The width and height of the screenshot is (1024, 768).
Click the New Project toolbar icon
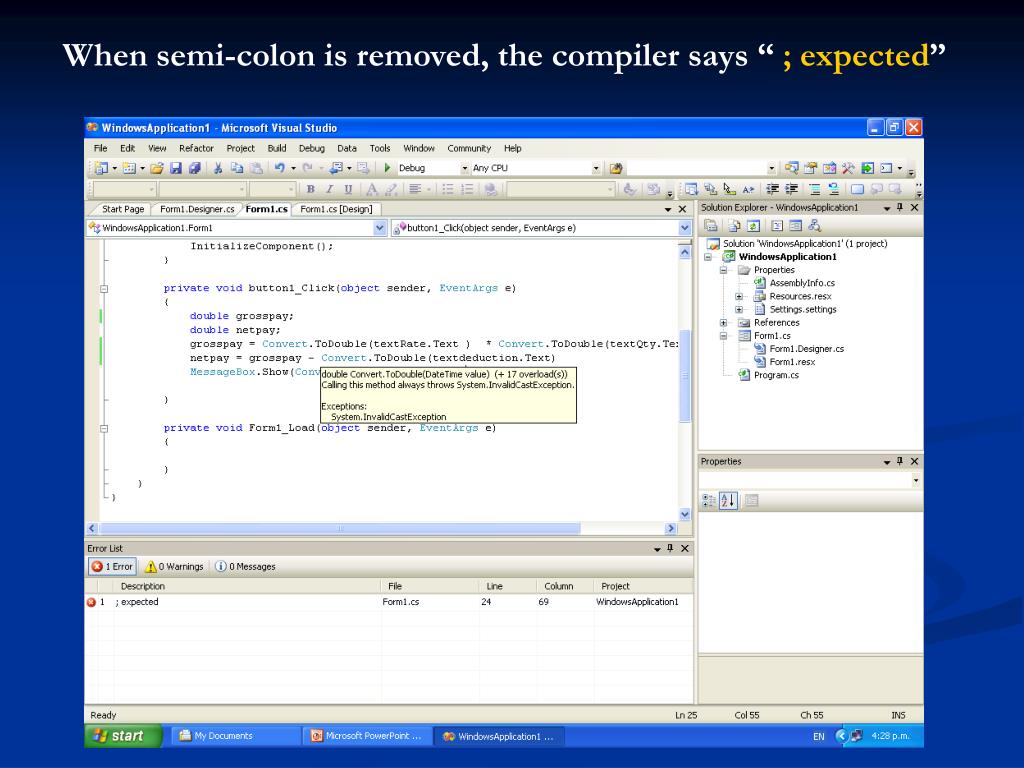[x=101, y=168]
